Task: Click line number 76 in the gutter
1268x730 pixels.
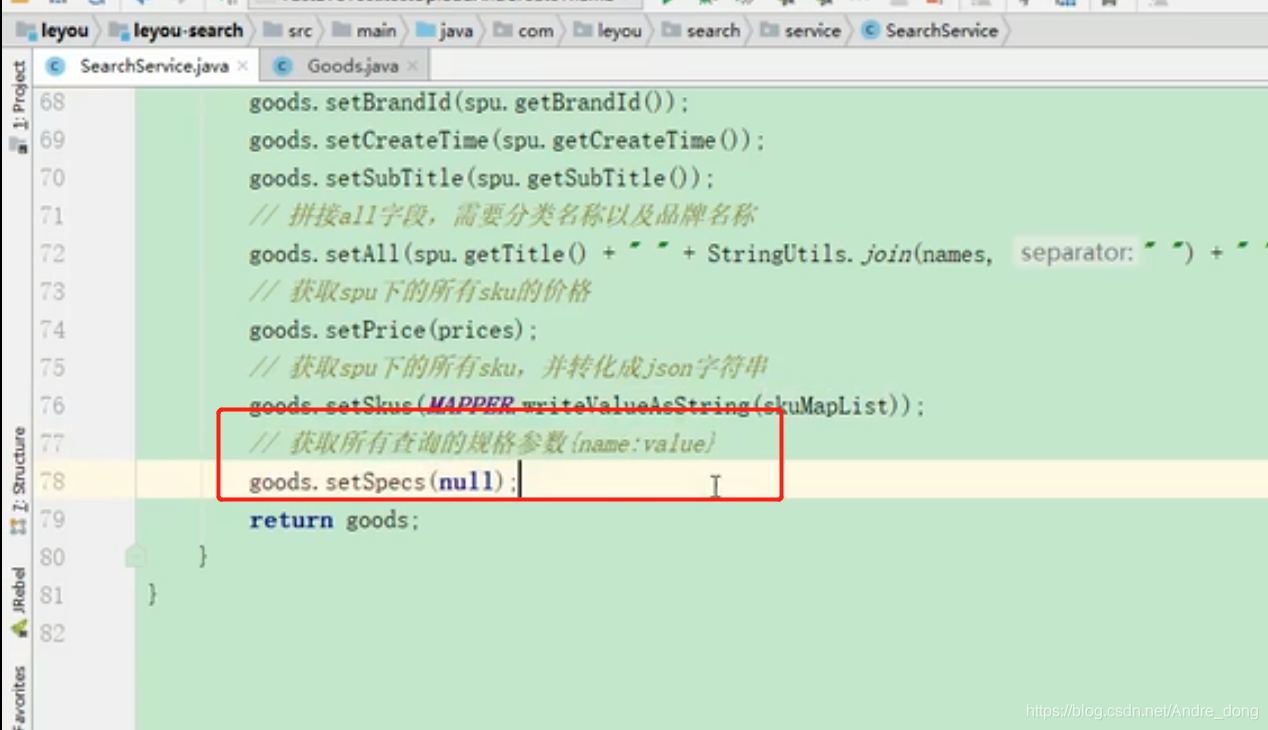Action: pyautogui.click(x=52, y=406)
